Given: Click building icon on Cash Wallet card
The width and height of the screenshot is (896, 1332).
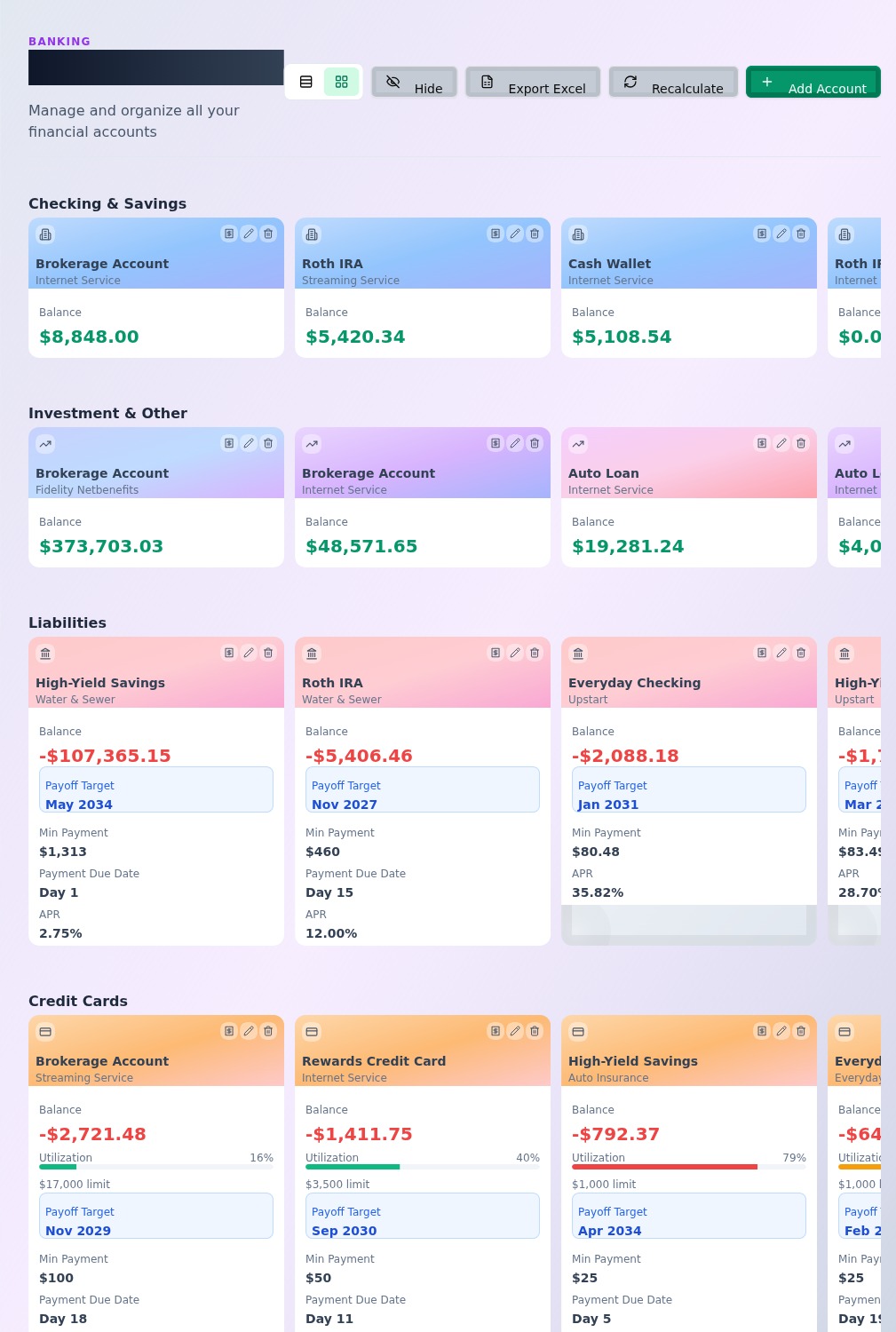Looking at the screenshot, I should point(578,234).
